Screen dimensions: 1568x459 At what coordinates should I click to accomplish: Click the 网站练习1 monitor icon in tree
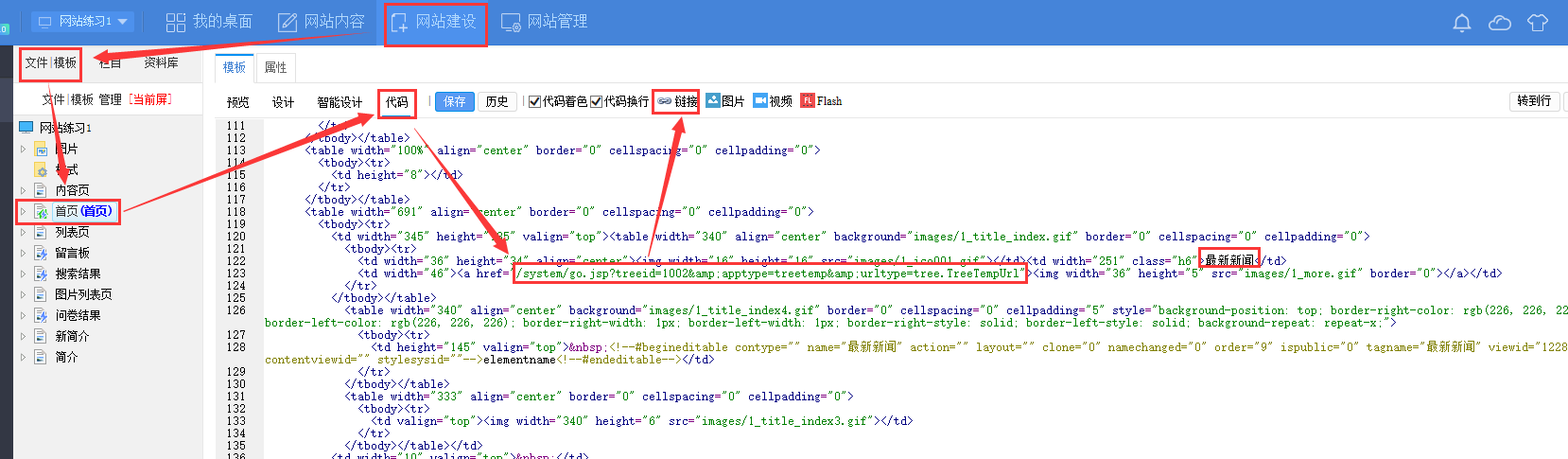pyautogui.click(x=26, y=127)
